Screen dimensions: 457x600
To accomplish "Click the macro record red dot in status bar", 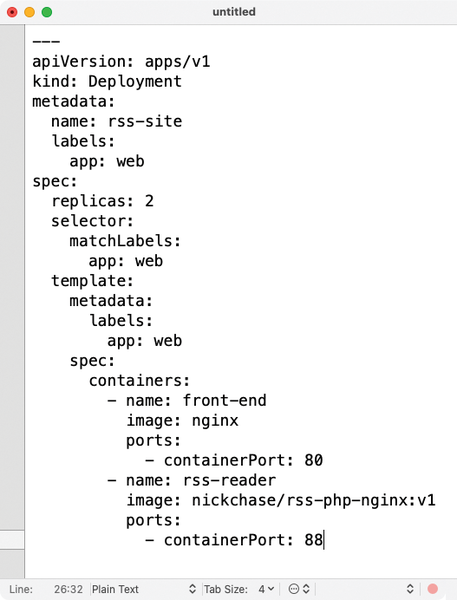I will (x=433, y=589).
